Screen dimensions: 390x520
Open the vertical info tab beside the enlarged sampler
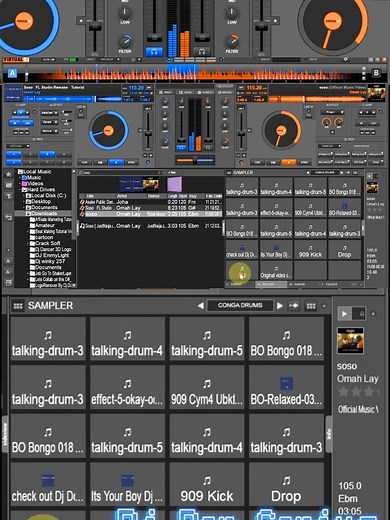point(329,434)
